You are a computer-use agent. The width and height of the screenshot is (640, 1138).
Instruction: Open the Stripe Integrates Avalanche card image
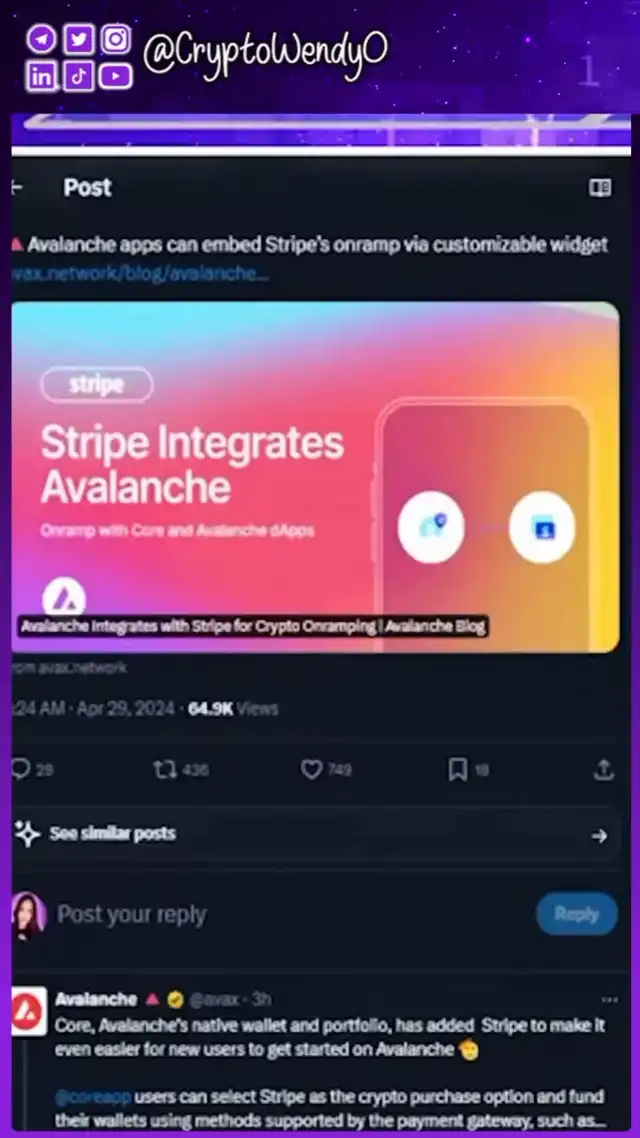pos(316,477)
